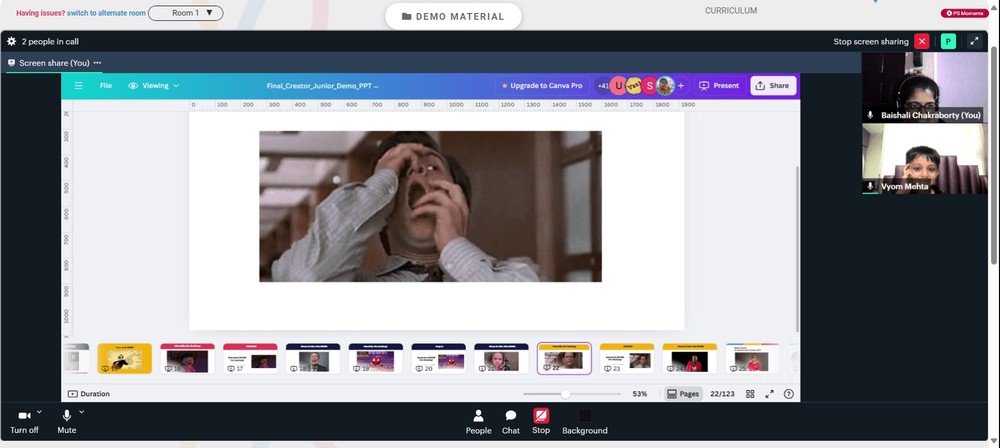Toggle the Pages thumbnail view
The width and height of the screenshot is (1000, 448).
coord(683,394)
